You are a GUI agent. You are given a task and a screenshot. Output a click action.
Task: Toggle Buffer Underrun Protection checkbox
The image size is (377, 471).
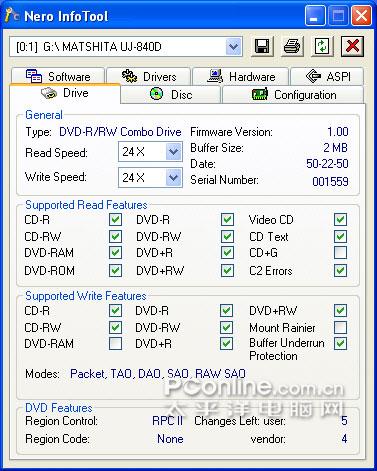340,343
